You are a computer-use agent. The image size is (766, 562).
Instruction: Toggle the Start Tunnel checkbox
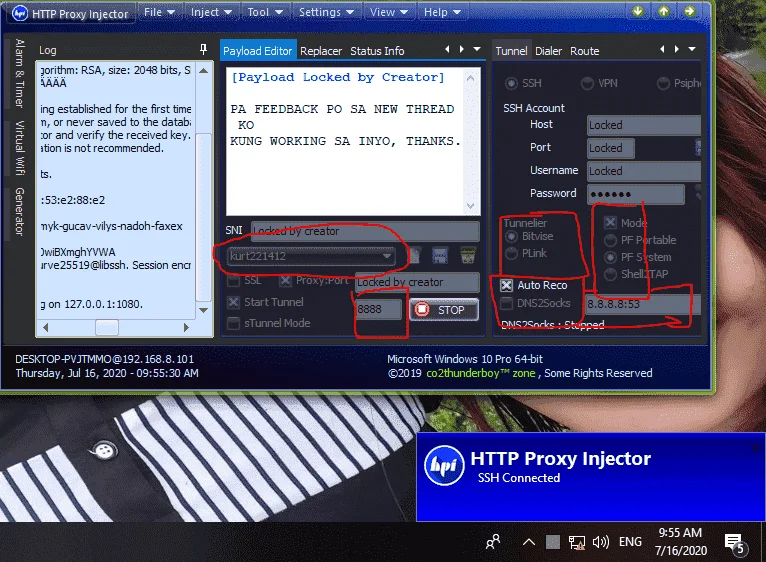(x=234, y=303)
